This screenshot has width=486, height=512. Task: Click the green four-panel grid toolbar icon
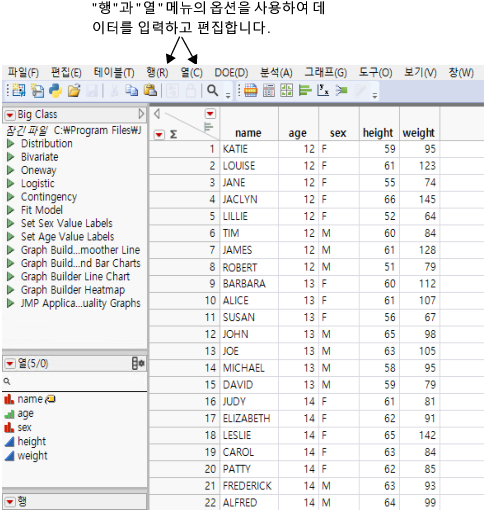click(287, 90)
